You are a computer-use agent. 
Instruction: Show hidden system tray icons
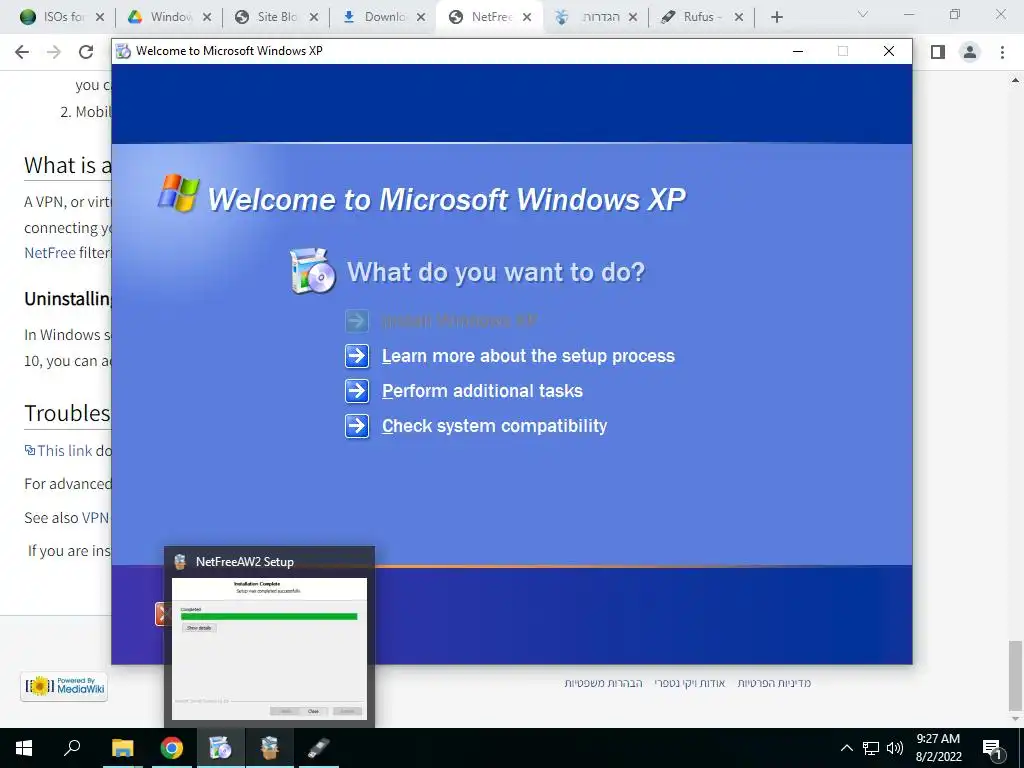click(846, 748)
